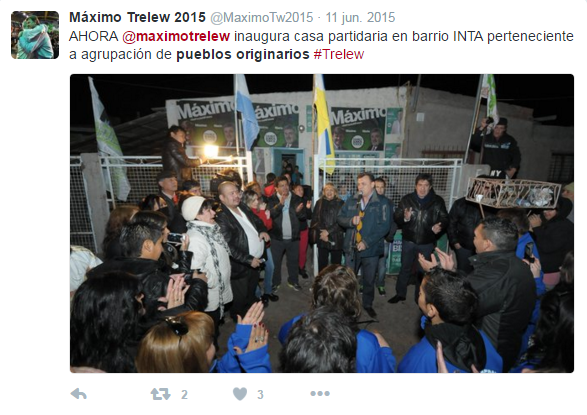Click the like count showing 3

[261, 394]
